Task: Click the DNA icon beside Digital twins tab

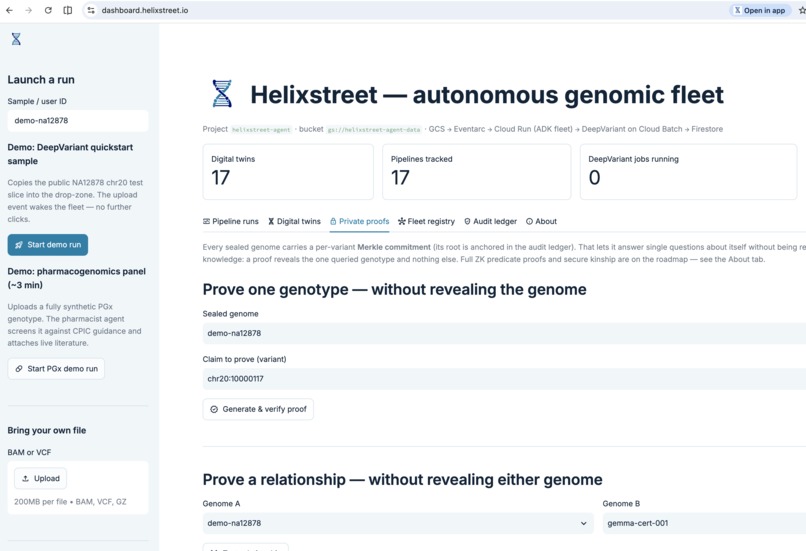Action: (x=271, y=222)
